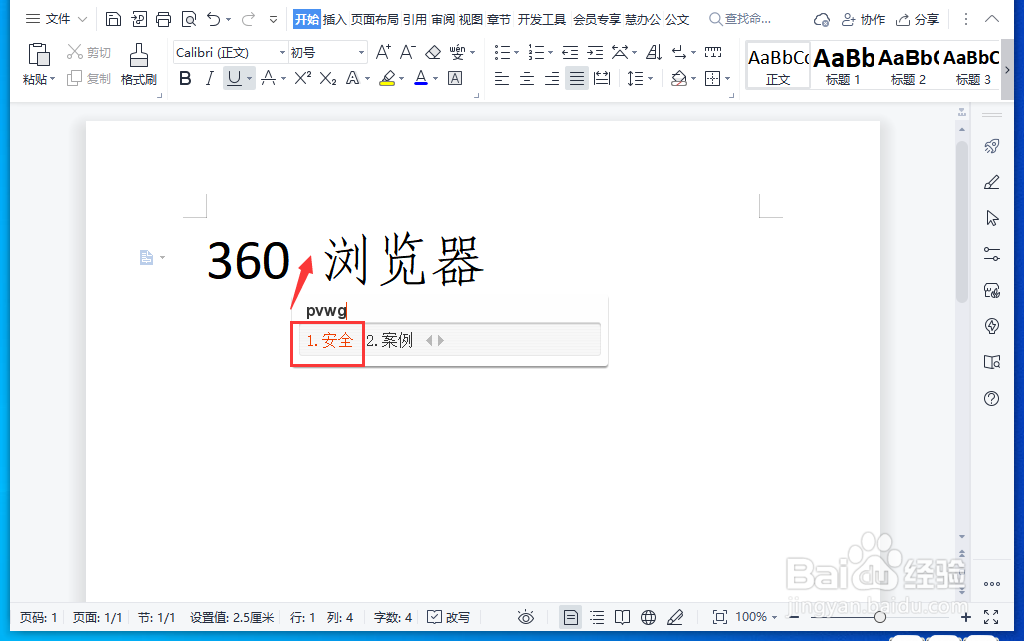Click the 分享 button
Viewport: 1024px width, 641px height.
tap(917, 20)
